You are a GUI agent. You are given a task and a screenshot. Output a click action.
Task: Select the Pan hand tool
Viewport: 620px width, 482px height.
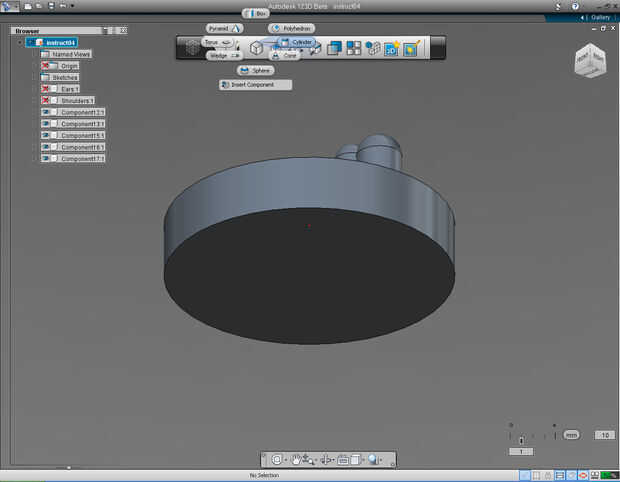click(x=295, y=459)
